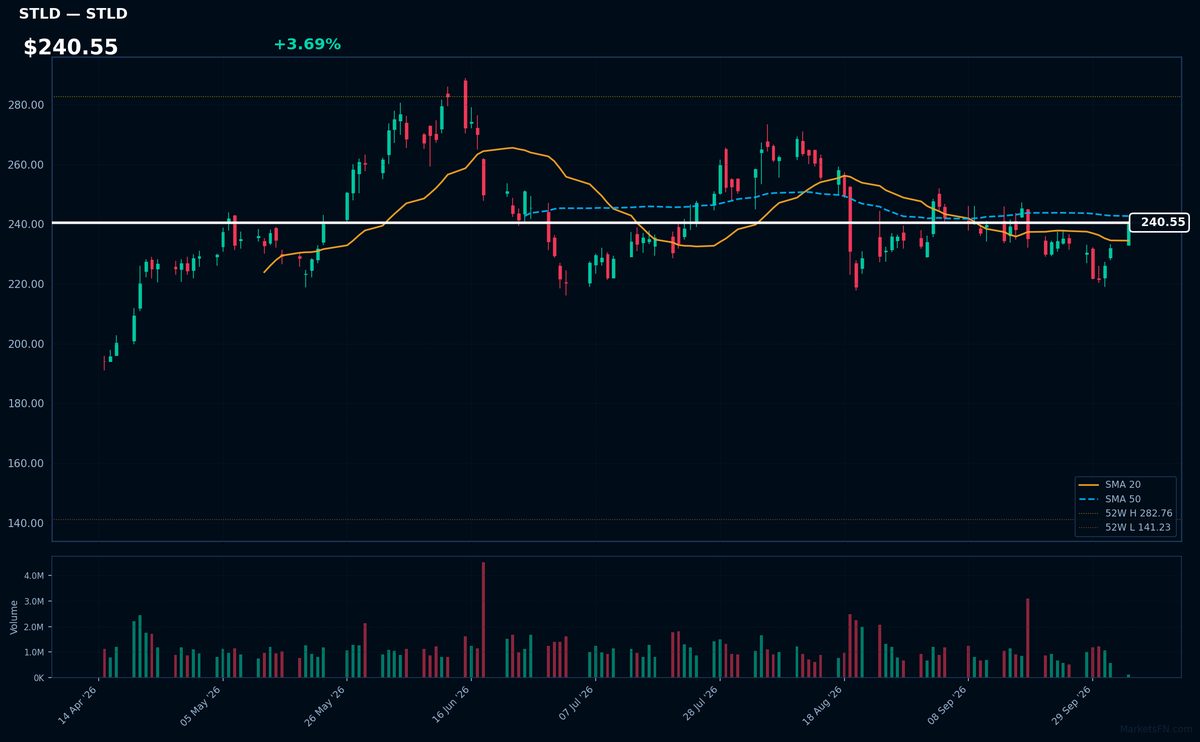Click the 28 Jul '26 date label

(x=700, y=706)
